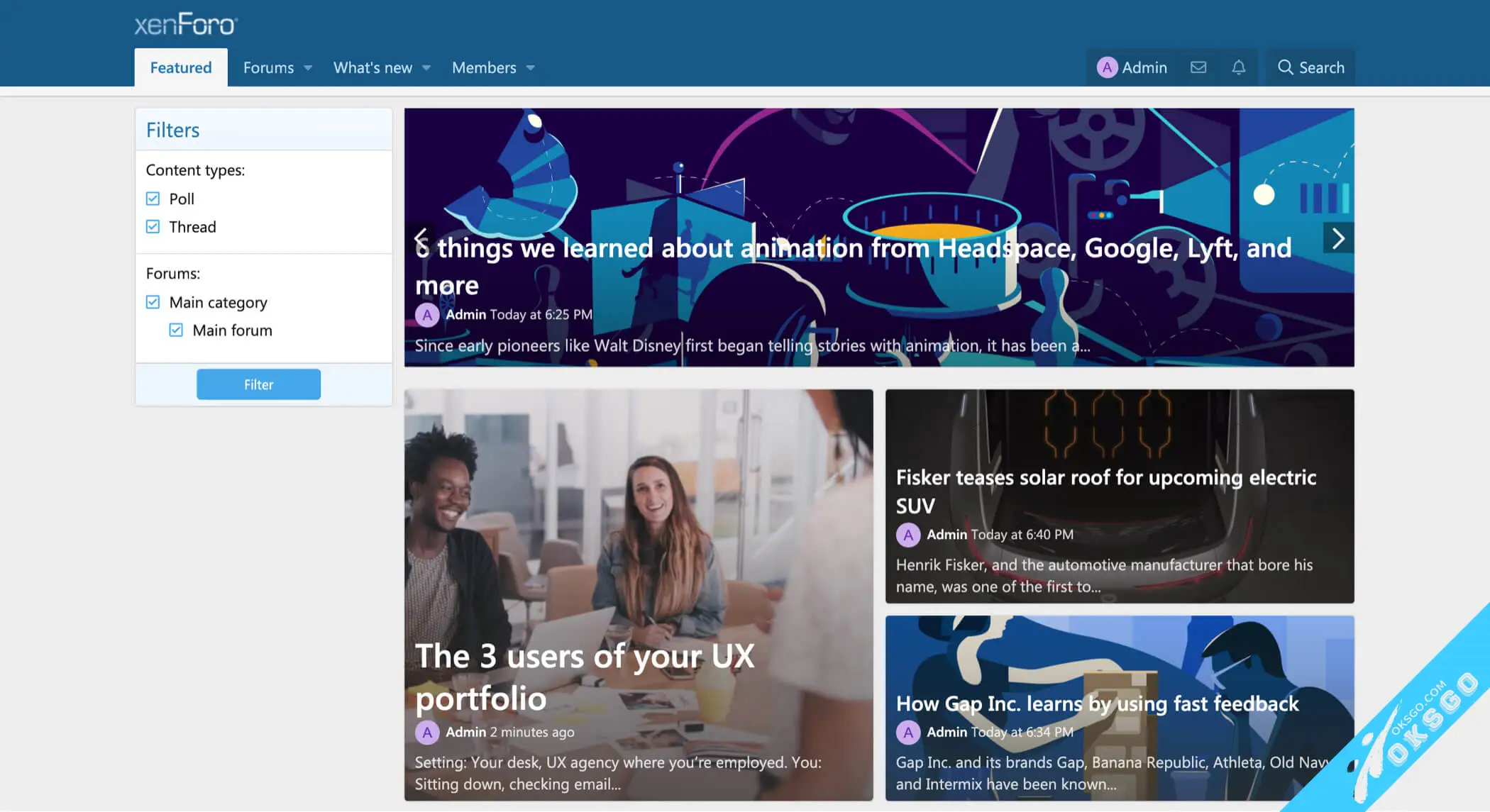Click the Filter button
1490x812 pixels.
[258, 384]
